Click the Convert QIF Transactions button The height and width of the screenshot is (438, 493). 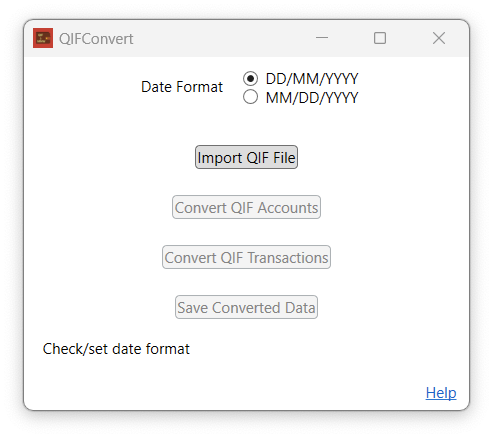[x=246, y=257]
